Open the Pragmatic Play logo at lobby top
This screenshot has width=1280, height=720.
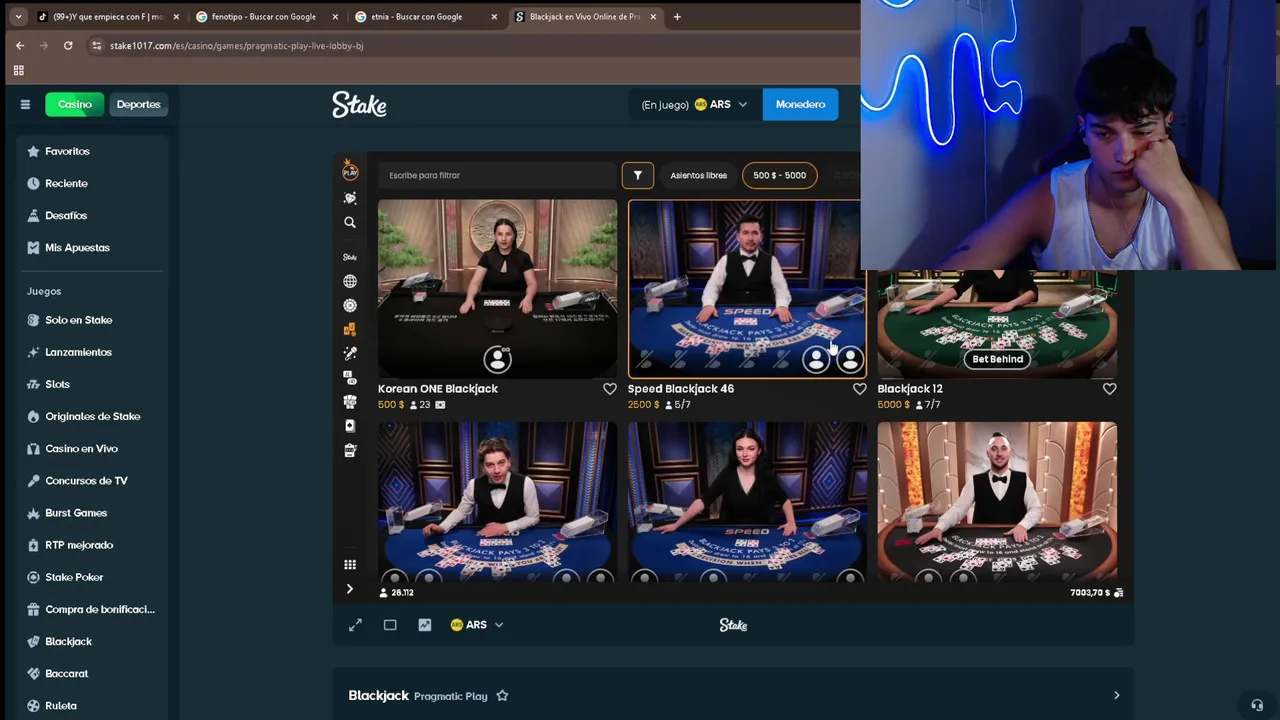(x=350, y=170)
